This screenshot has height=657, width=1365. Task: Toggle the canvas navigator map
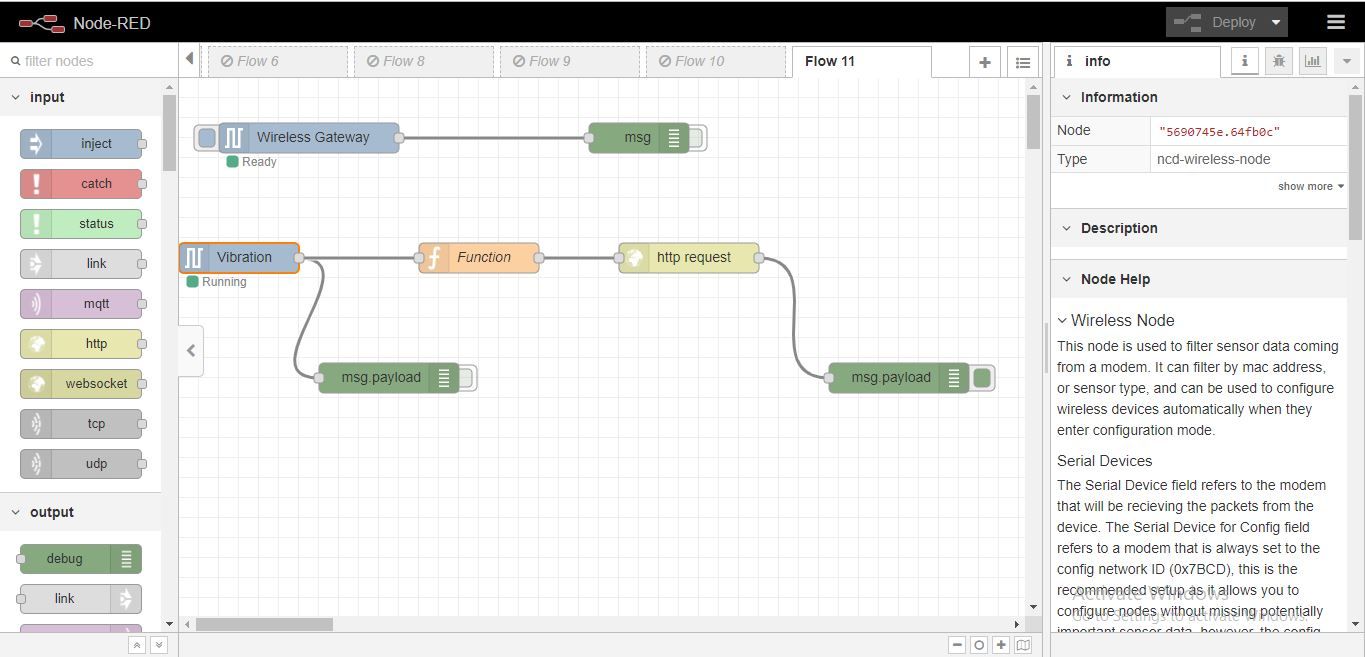1023,645
